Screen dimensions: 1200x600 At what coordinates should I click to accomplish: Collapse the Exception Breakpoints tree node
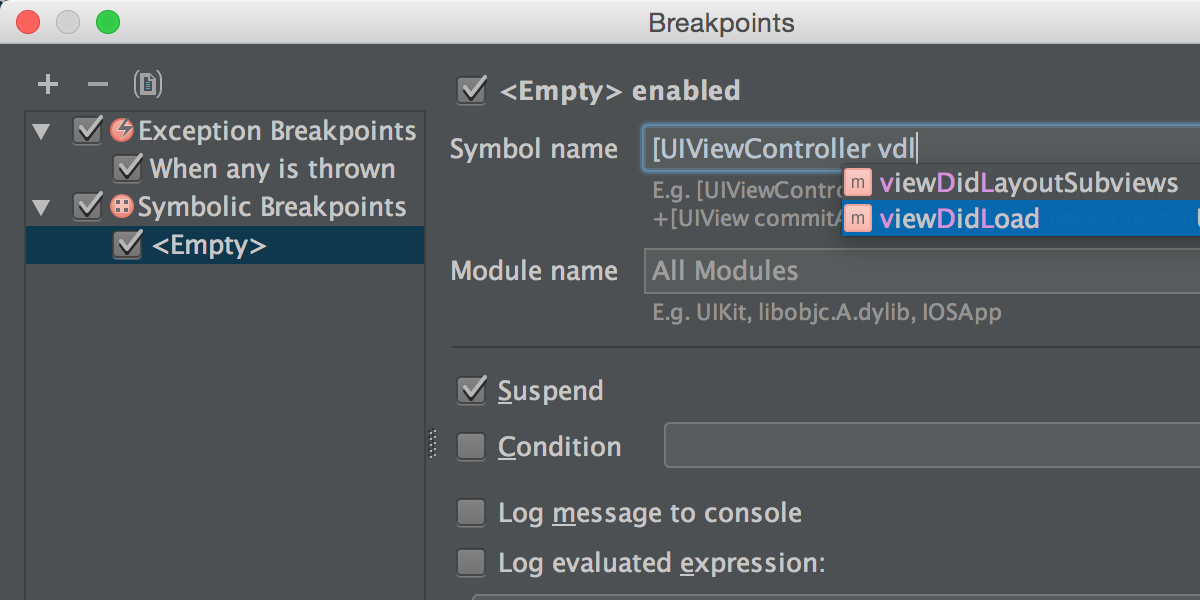(x=41, y=131)
